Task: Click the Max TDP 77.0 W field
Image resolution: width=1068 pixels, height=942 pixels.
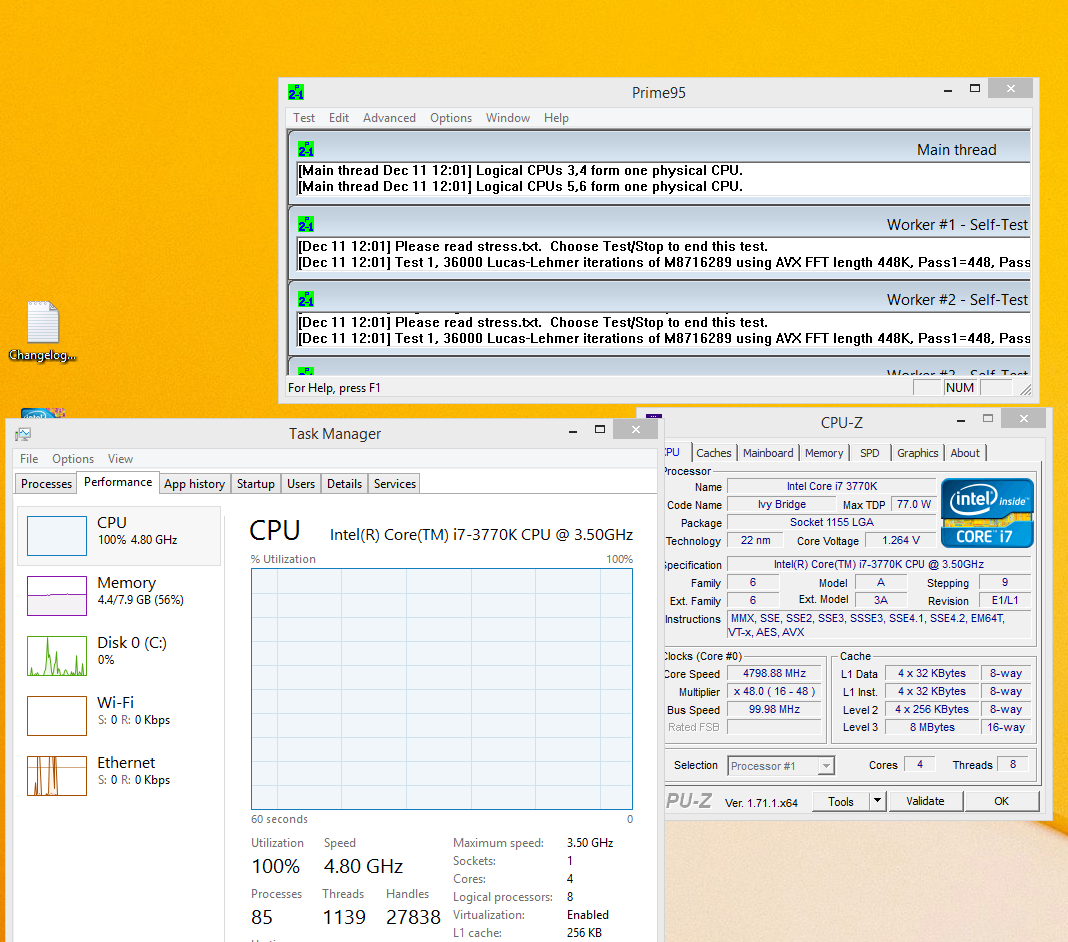Action: tap(913, 504)
